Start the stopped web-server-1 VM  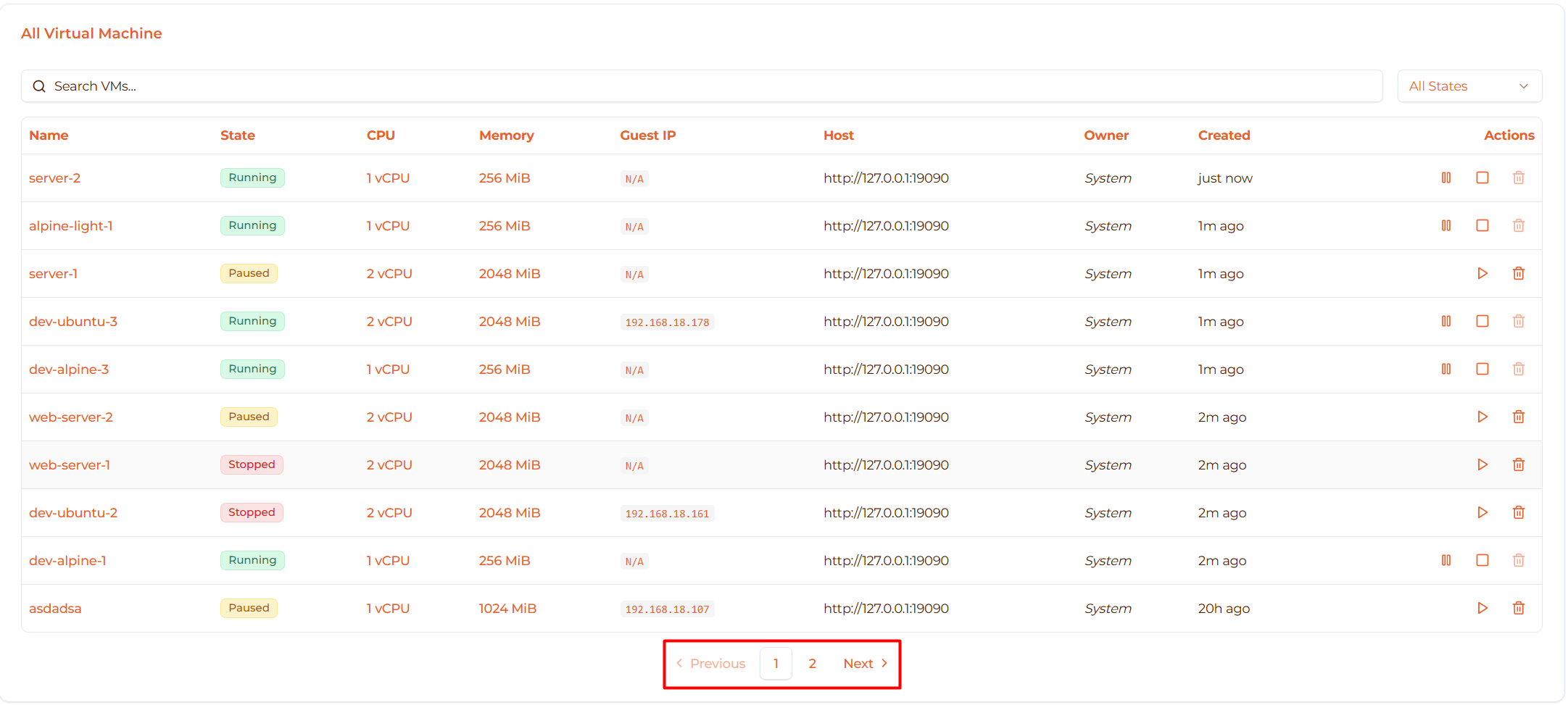point(1482,464)
